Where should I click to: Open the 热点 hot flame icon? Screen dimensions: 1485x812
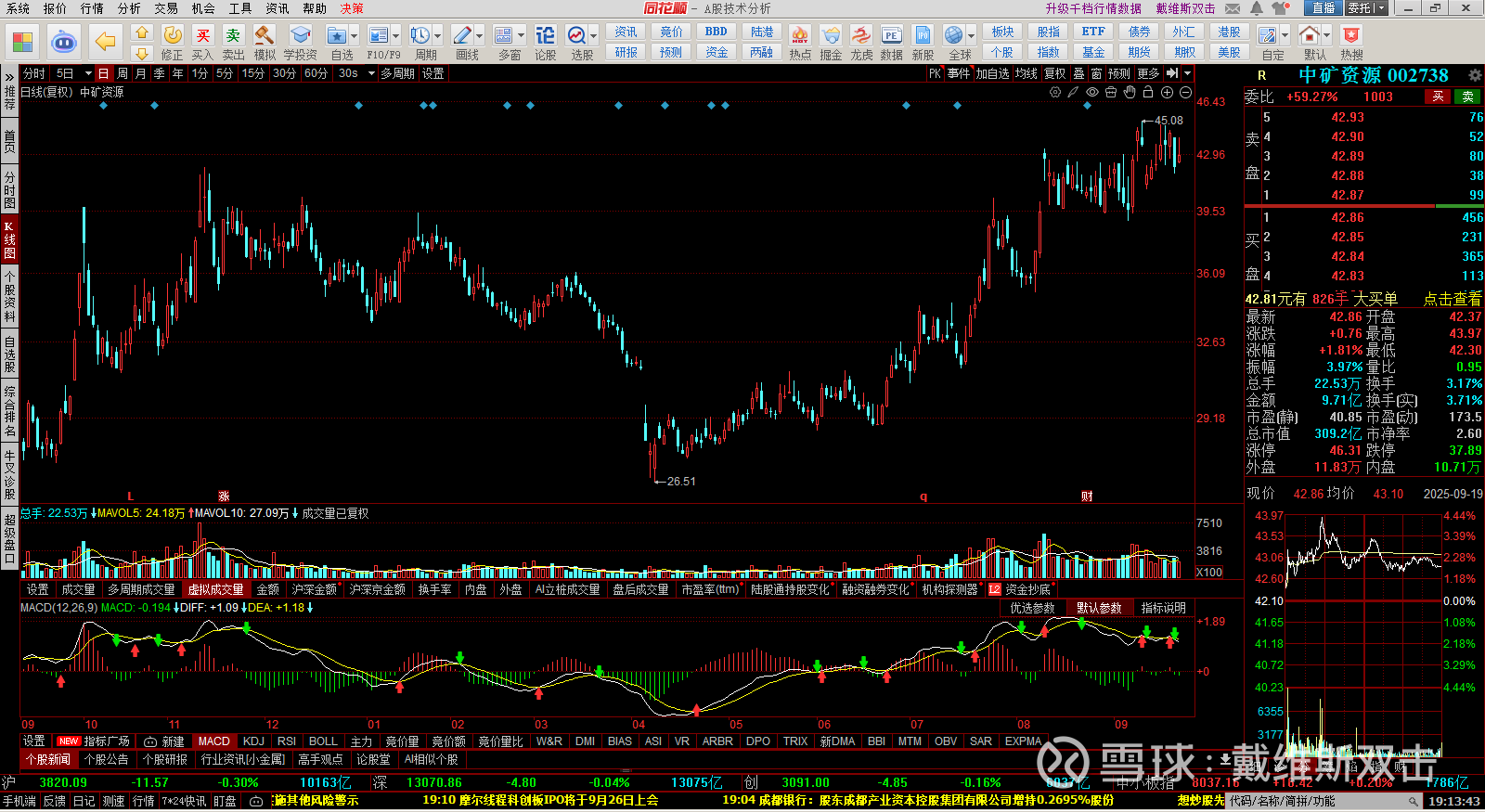click(x=799, y=35)
